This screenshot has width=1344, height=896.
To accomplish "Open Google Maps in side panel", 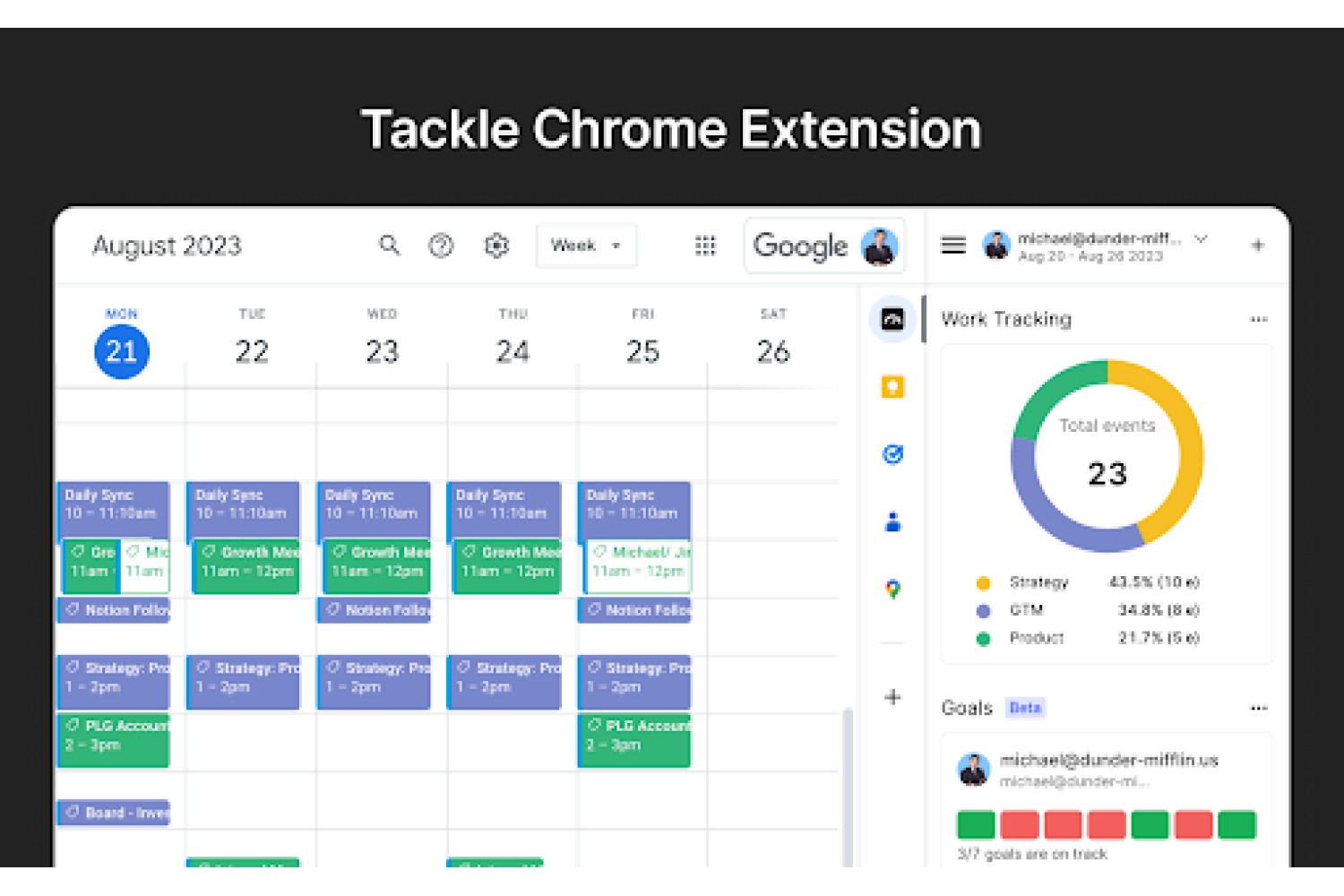I will [892, 589].
